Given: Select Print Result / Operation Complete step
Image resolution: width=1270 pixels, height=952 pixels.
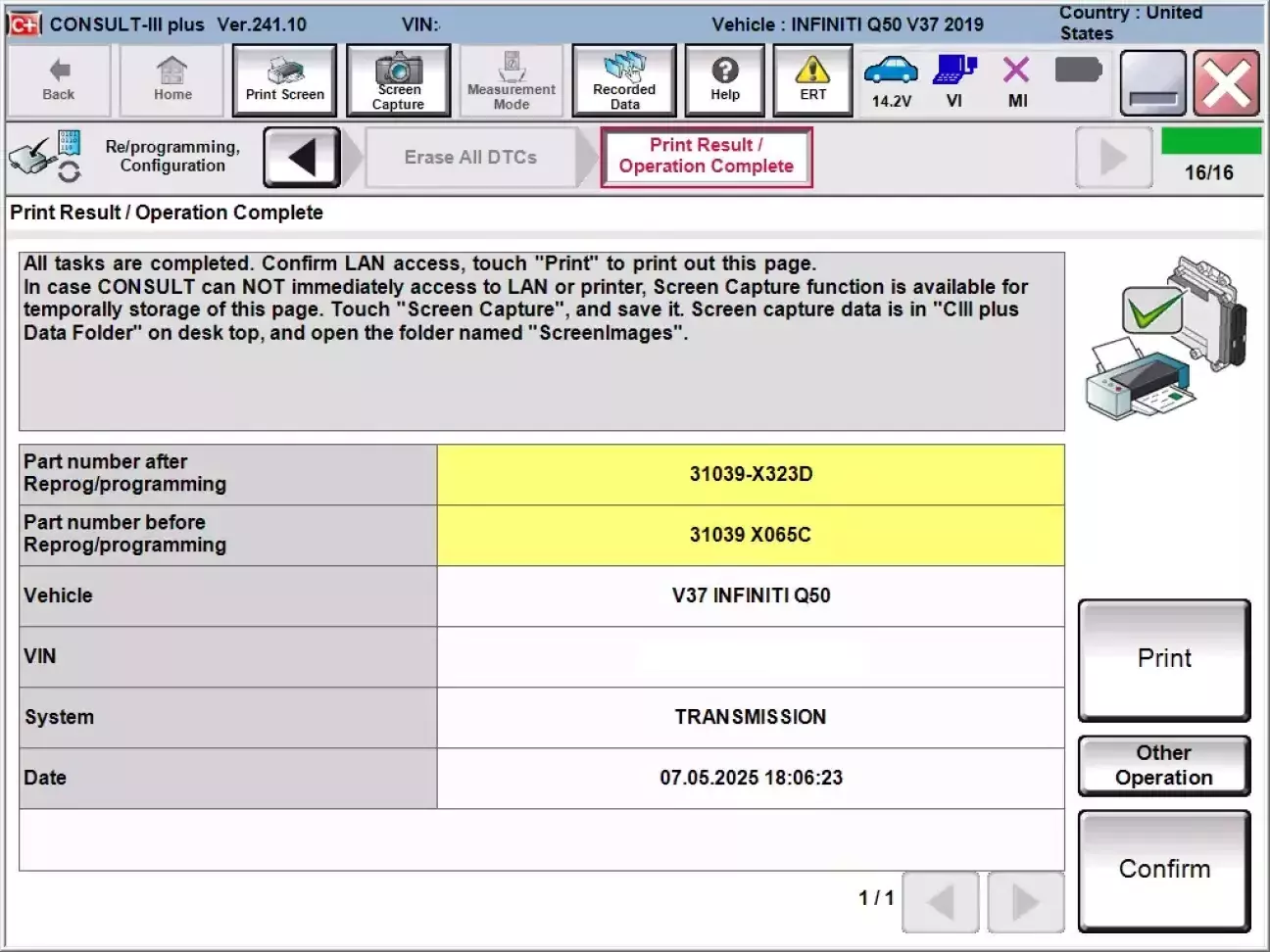Looking at the screenshot, I should [x=706, y=157].
